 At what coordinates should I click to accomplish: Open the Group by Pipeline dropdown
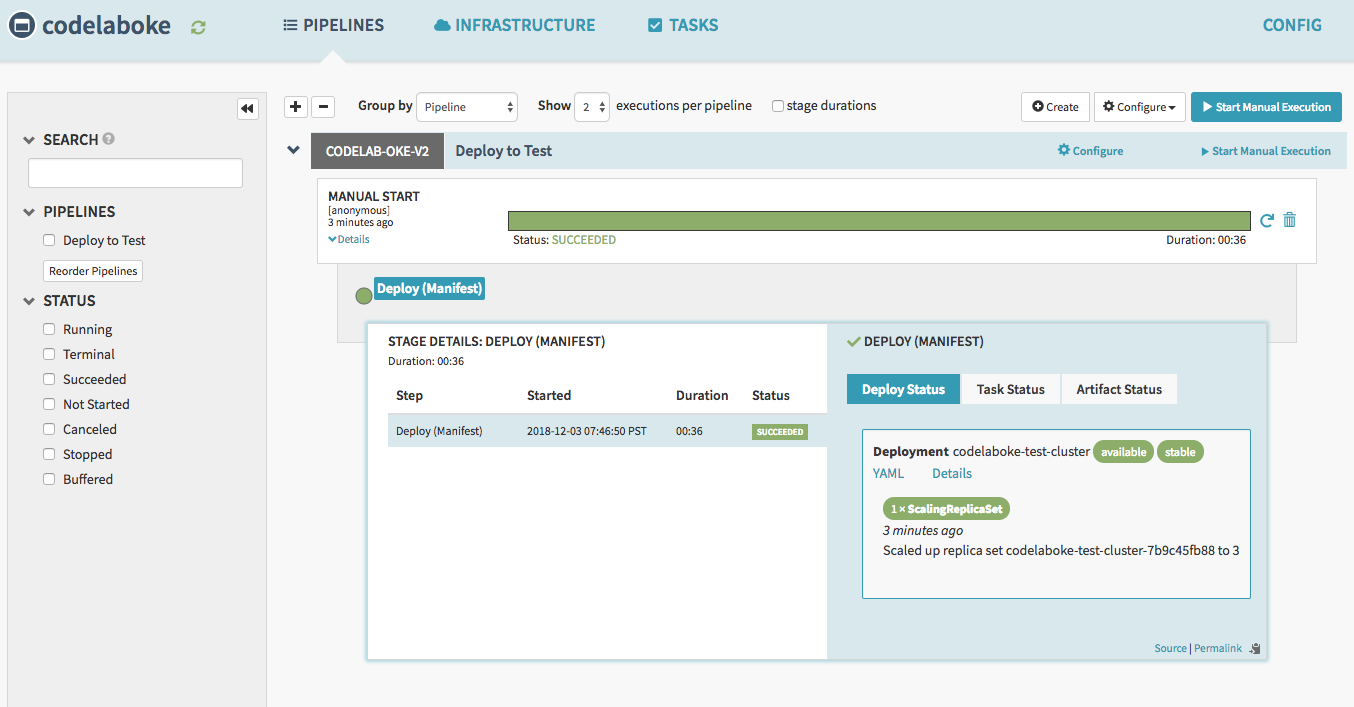pyautogui.click(x=467, y=107)
